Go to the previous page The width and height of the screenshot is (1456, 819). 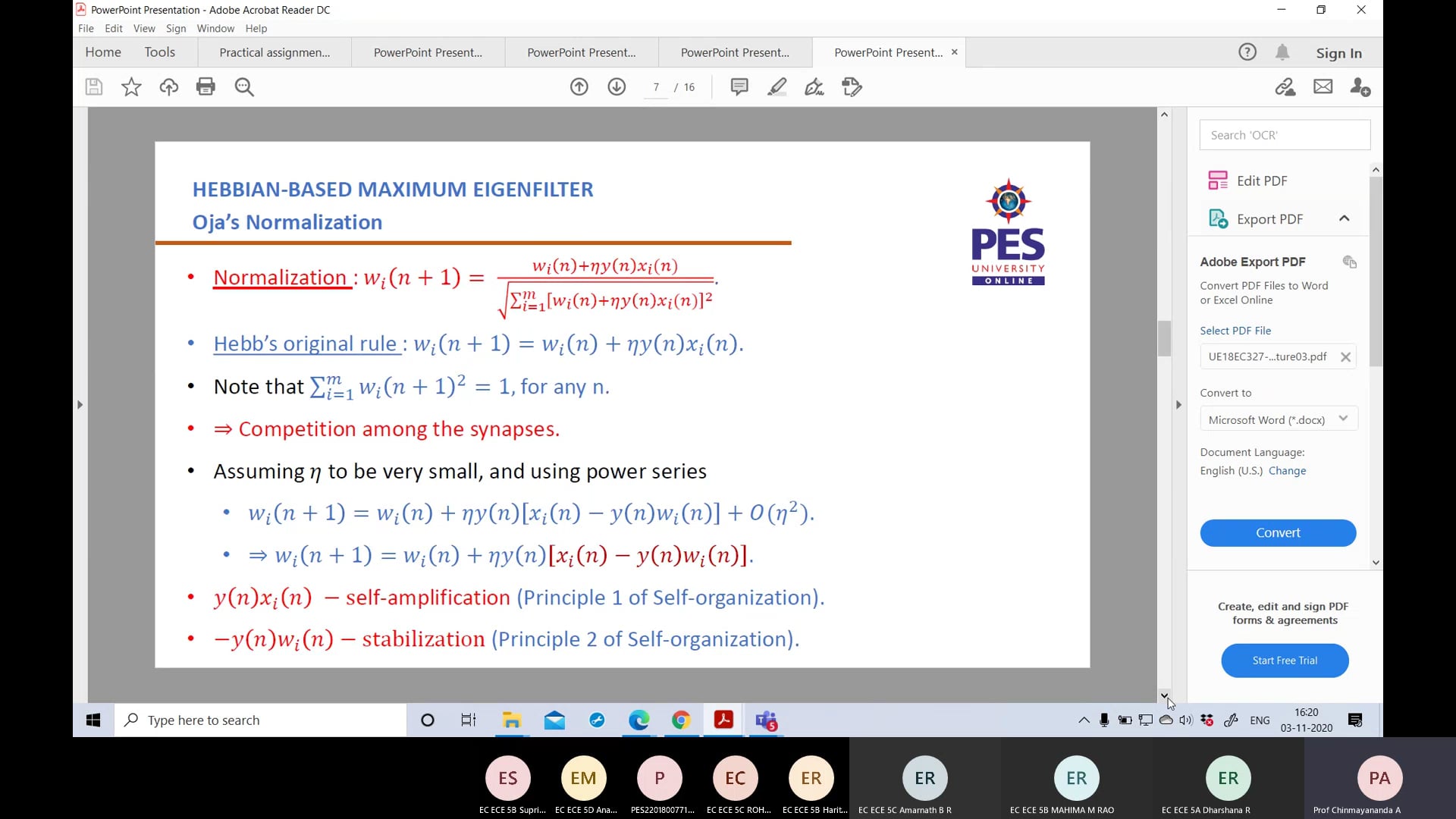(x=579, y=86)
